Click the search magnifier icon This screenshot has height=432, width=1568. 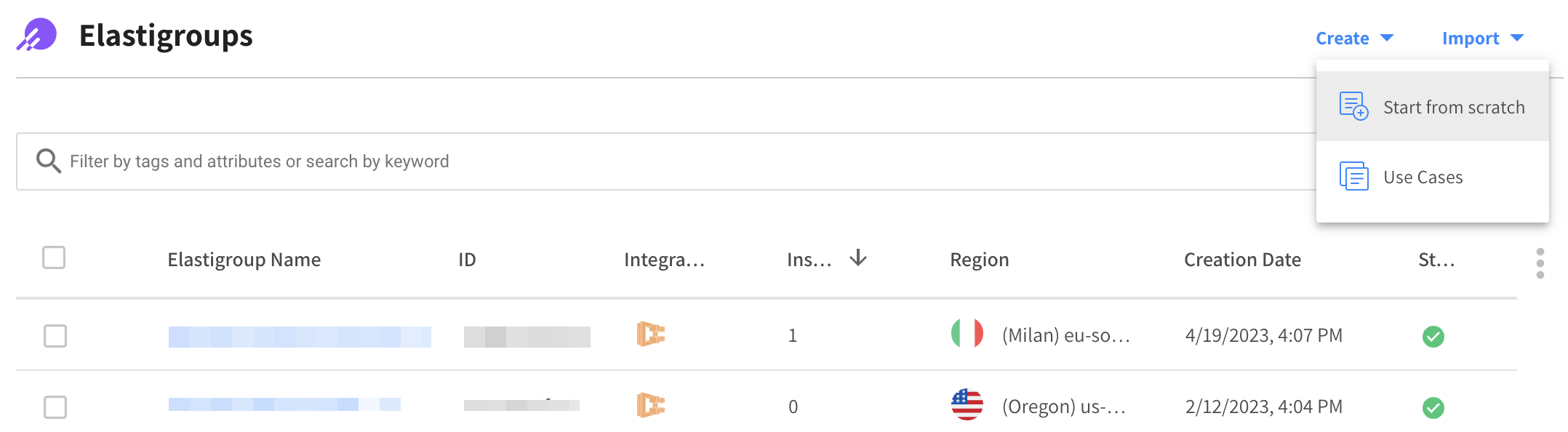coord(48,161)
